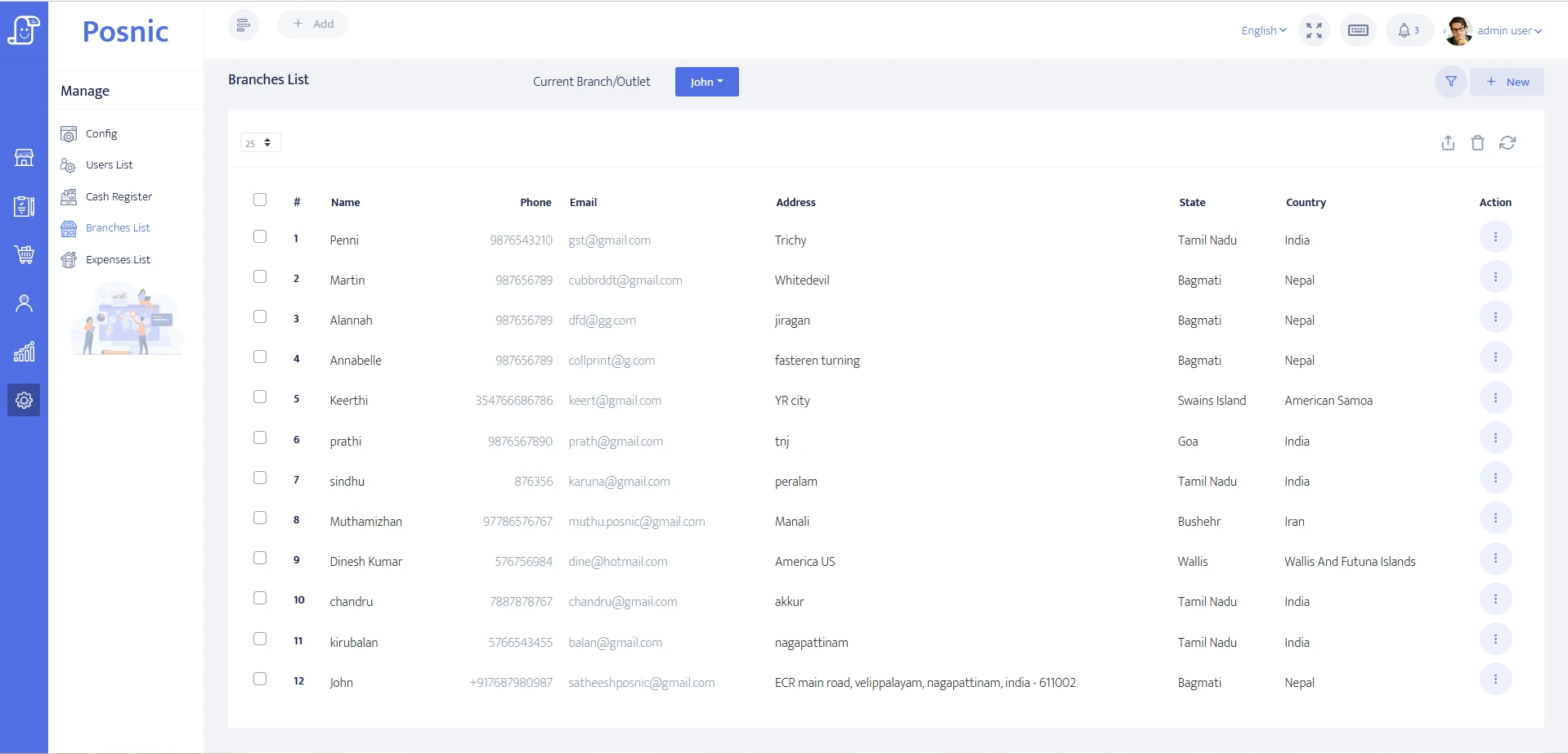This screenshot has height=754, width=1568.
Task: Expand the English language dropdown
Action: pos(1263,31)
